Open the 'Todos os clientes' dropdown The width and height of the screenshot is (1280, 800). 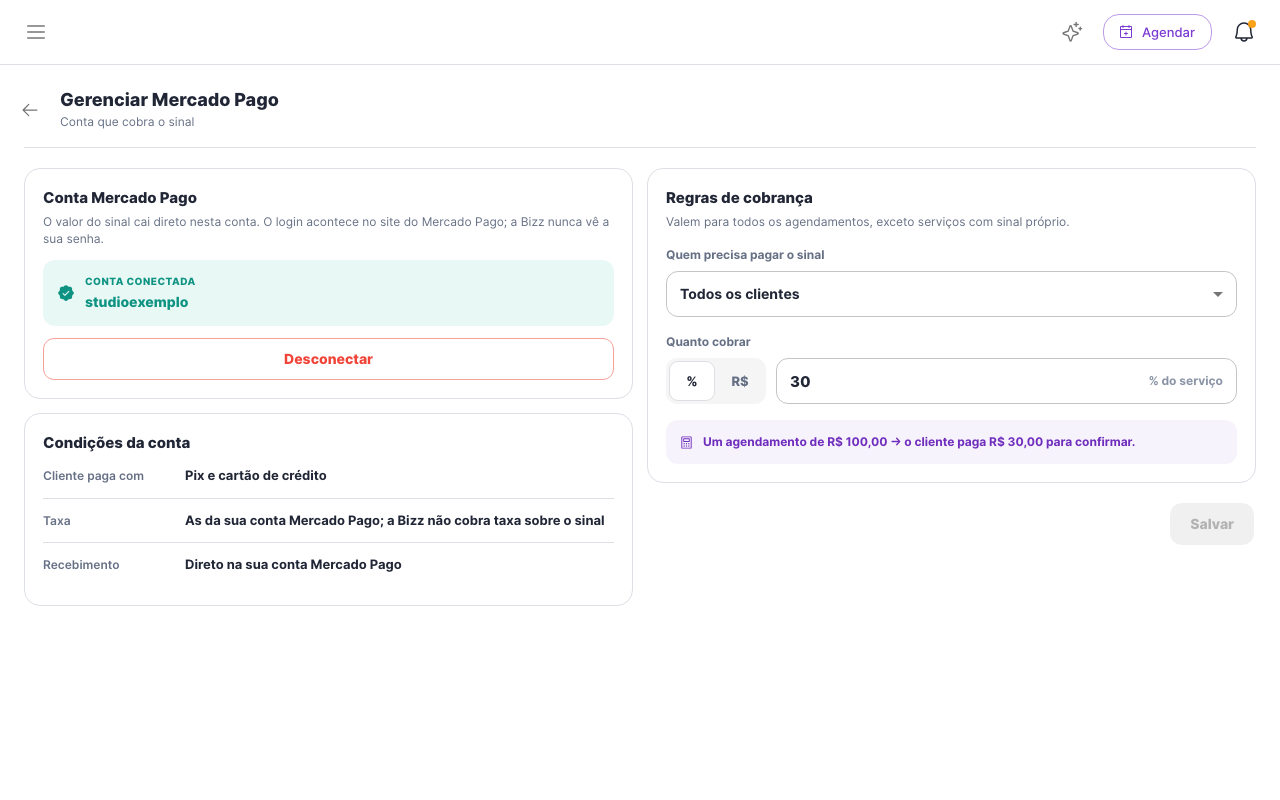click(951, 294)
